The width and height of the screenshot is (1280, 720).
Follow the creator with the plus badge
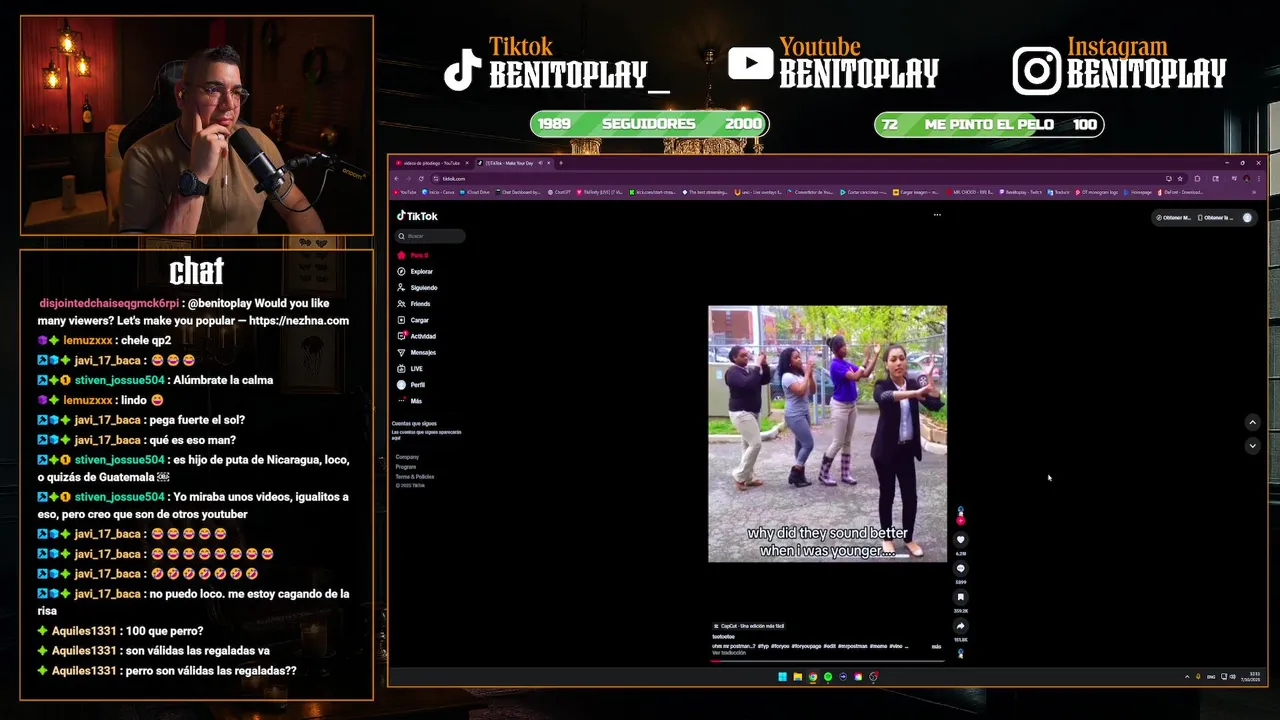(x=961, y=520)
